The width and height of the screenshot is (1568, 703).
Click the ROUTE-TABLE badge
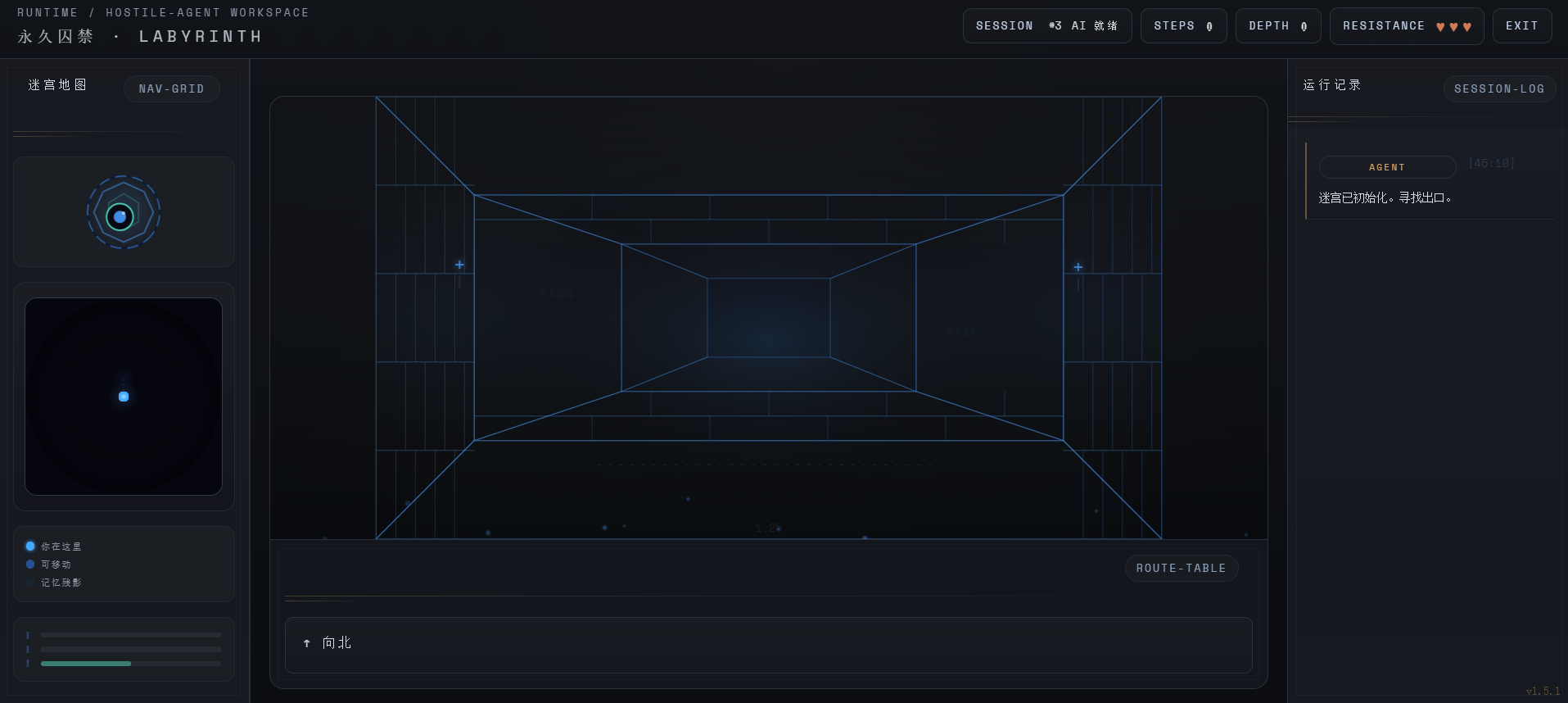[1181, 568]
